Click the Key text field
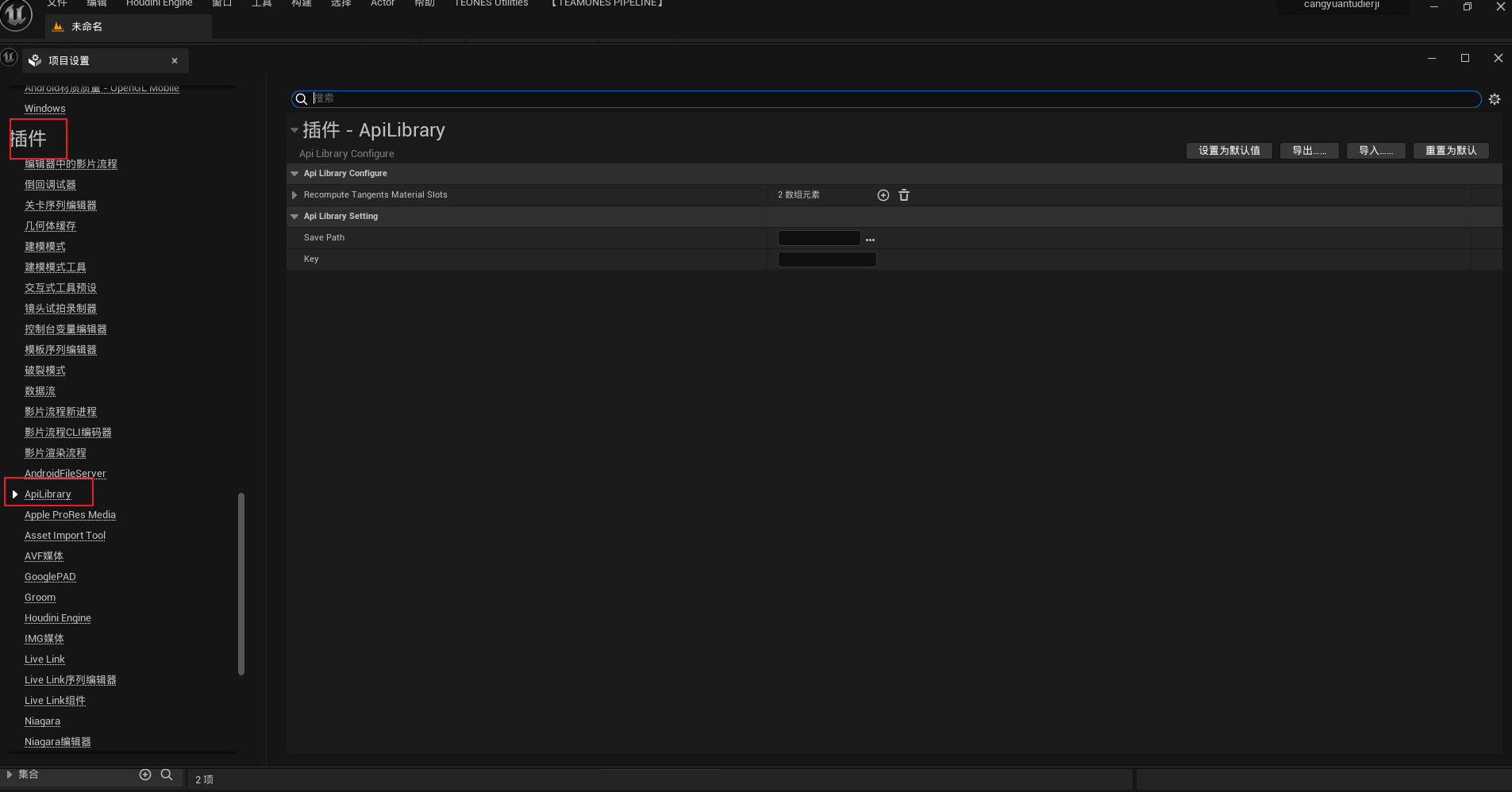Image resolution: width=1512 pixels, height=792 pixels. click(x=827, y=260)
